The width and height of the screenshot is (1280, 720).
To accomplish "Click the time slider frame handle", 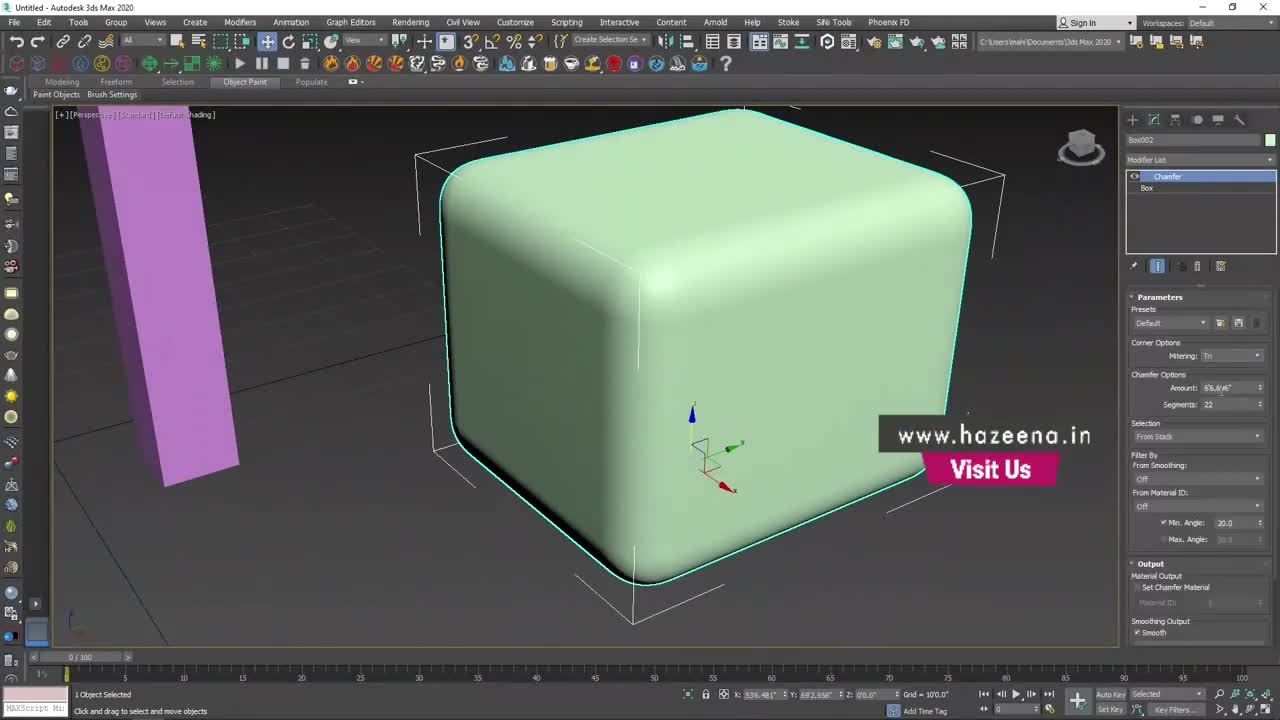I will 79,657.
